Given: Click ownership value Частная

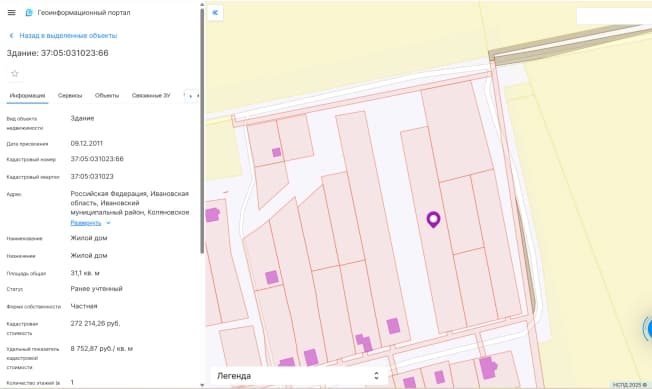Looking at the screenshot, I should tap(84, 306).
